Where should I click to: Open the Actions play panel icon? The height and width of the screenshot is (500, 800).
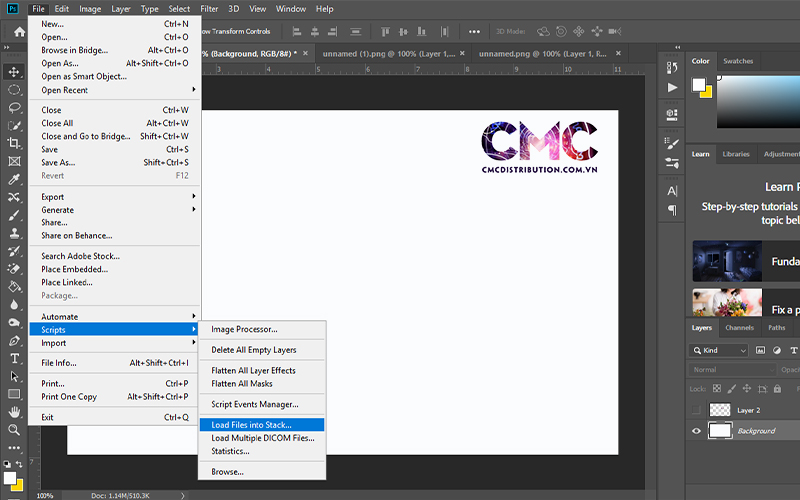(x=672, y=88)
